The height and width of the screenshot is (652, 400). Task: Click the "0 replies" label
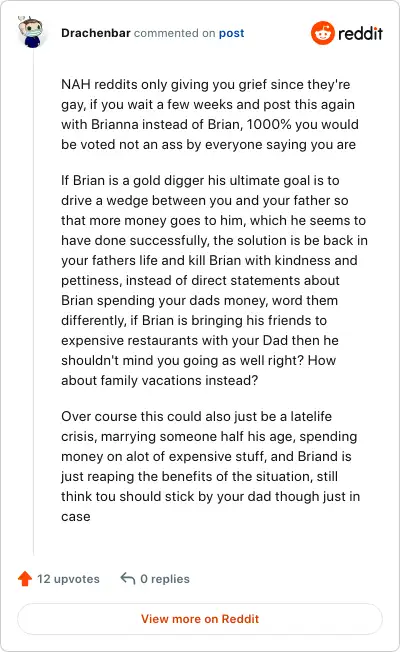165,579
